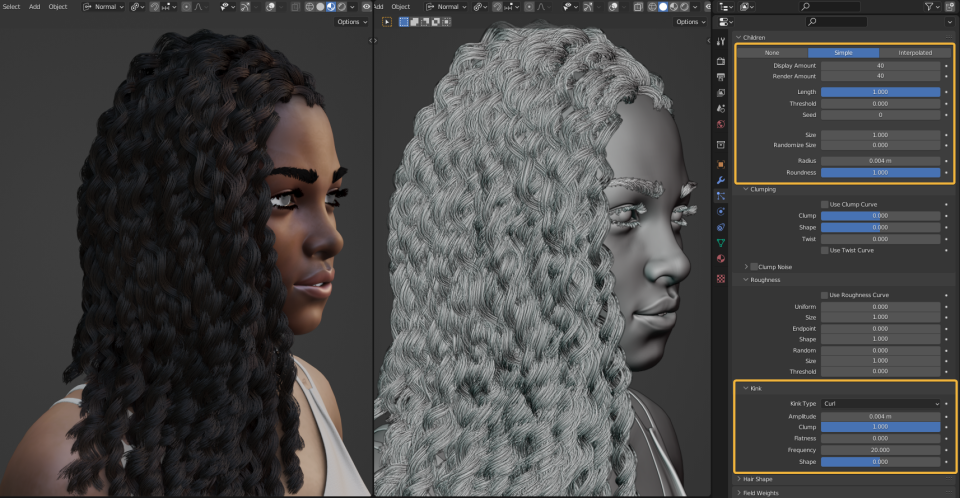
Task: Open Options in the right viewport
Action: click(690, 21)
